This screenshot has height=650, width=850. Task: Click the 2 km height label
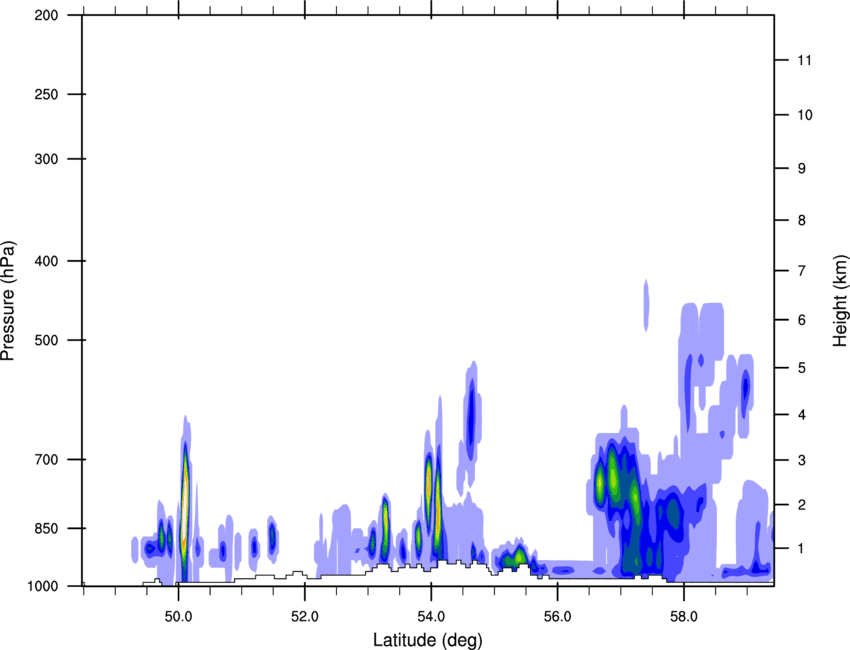(x=802, y=505)
